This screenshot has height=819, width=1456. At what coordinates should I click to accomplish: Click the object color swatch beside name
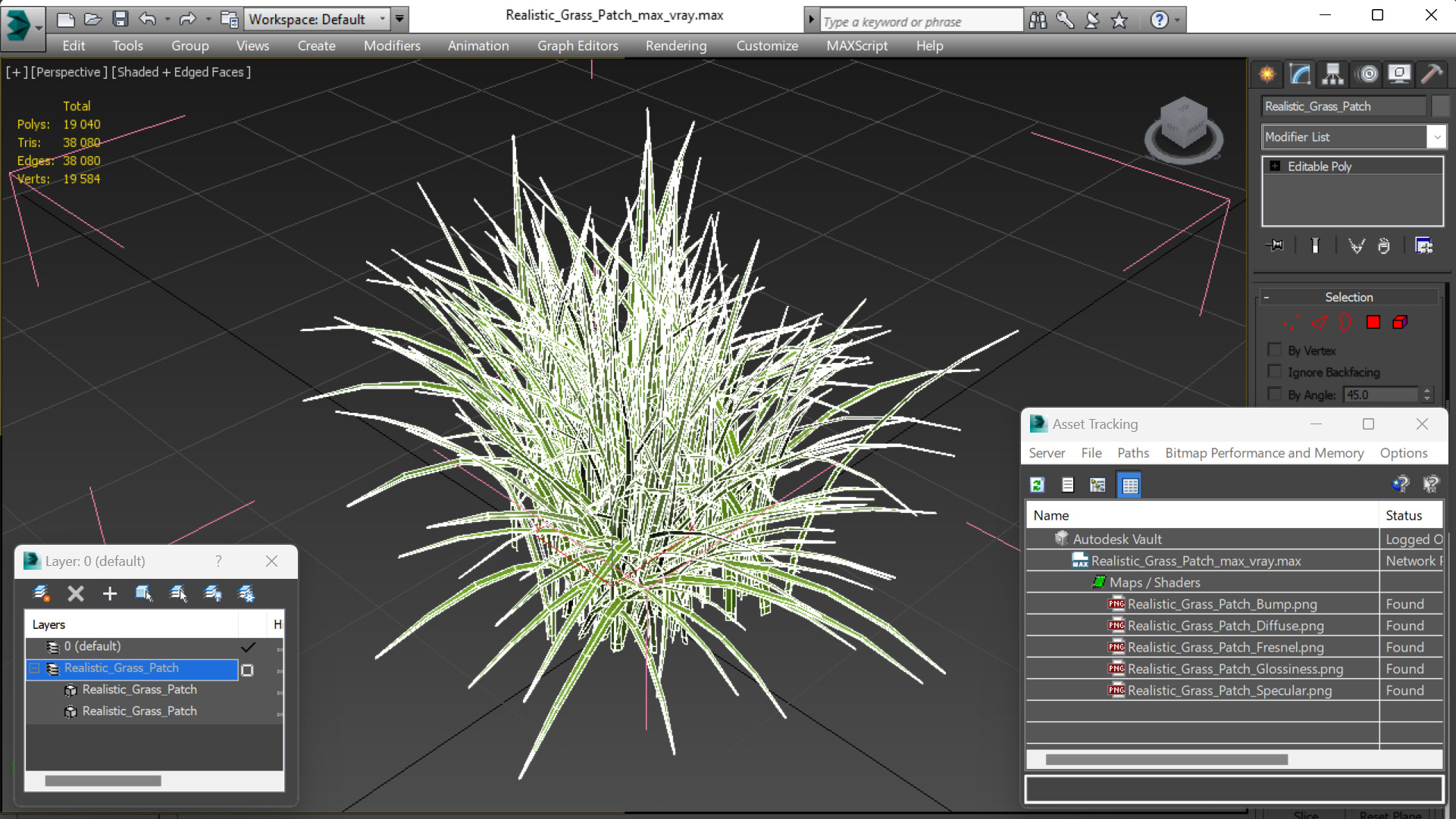coord(1440,106)
